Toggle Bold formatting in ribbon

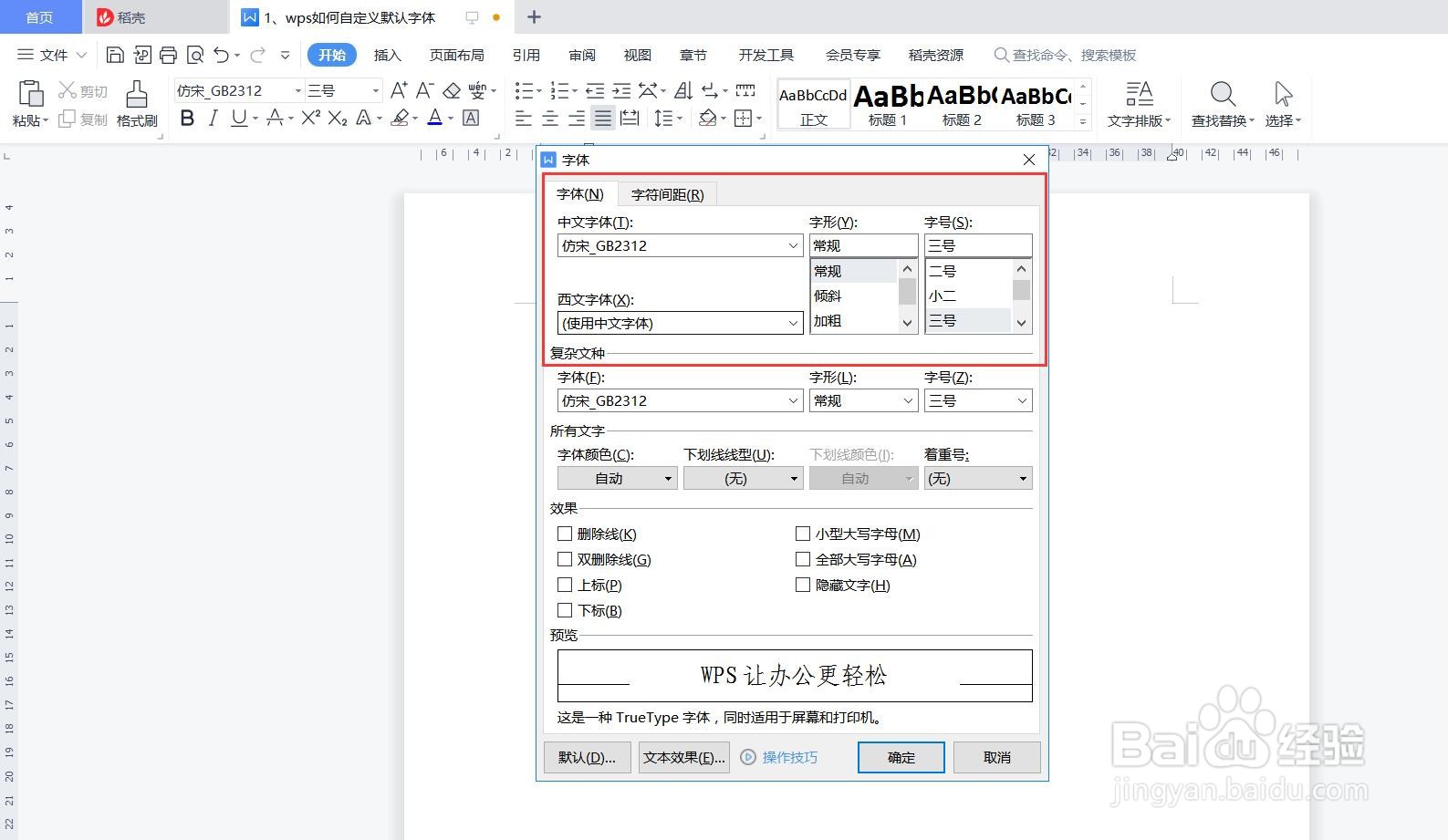coord(187,118)
